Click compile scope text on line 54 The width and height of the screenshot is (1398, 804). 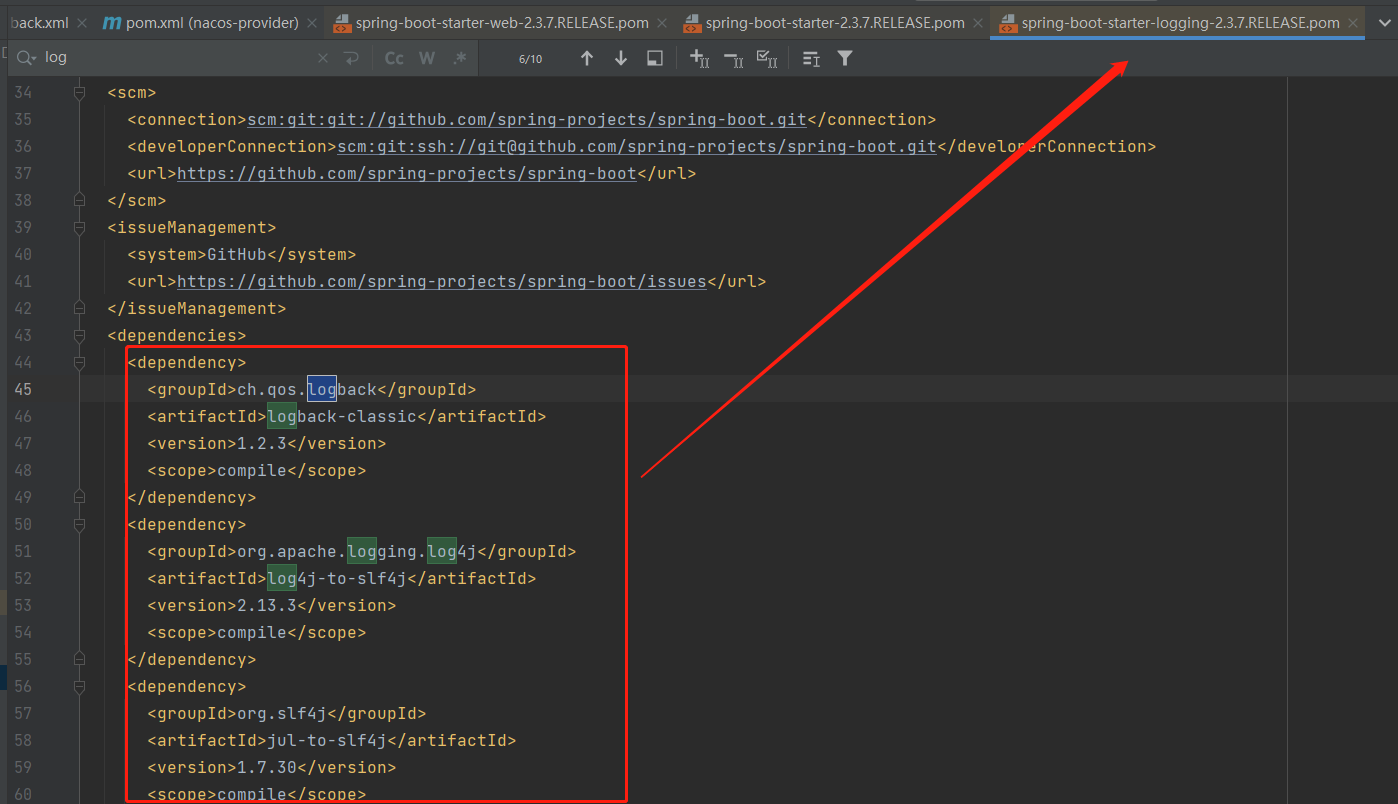point(252,633)
